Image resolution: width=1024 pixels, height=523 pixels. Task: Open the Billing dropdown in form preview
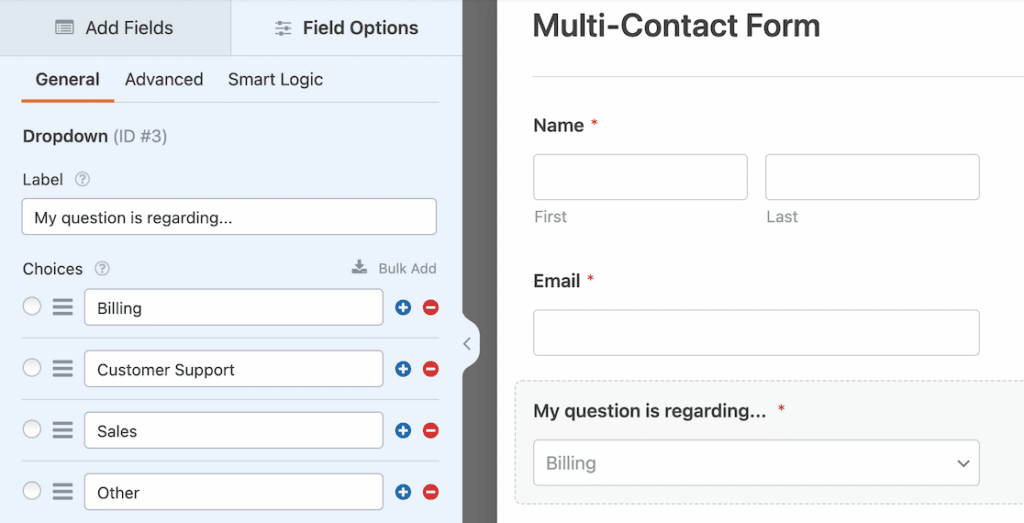[x=756, y=463]
